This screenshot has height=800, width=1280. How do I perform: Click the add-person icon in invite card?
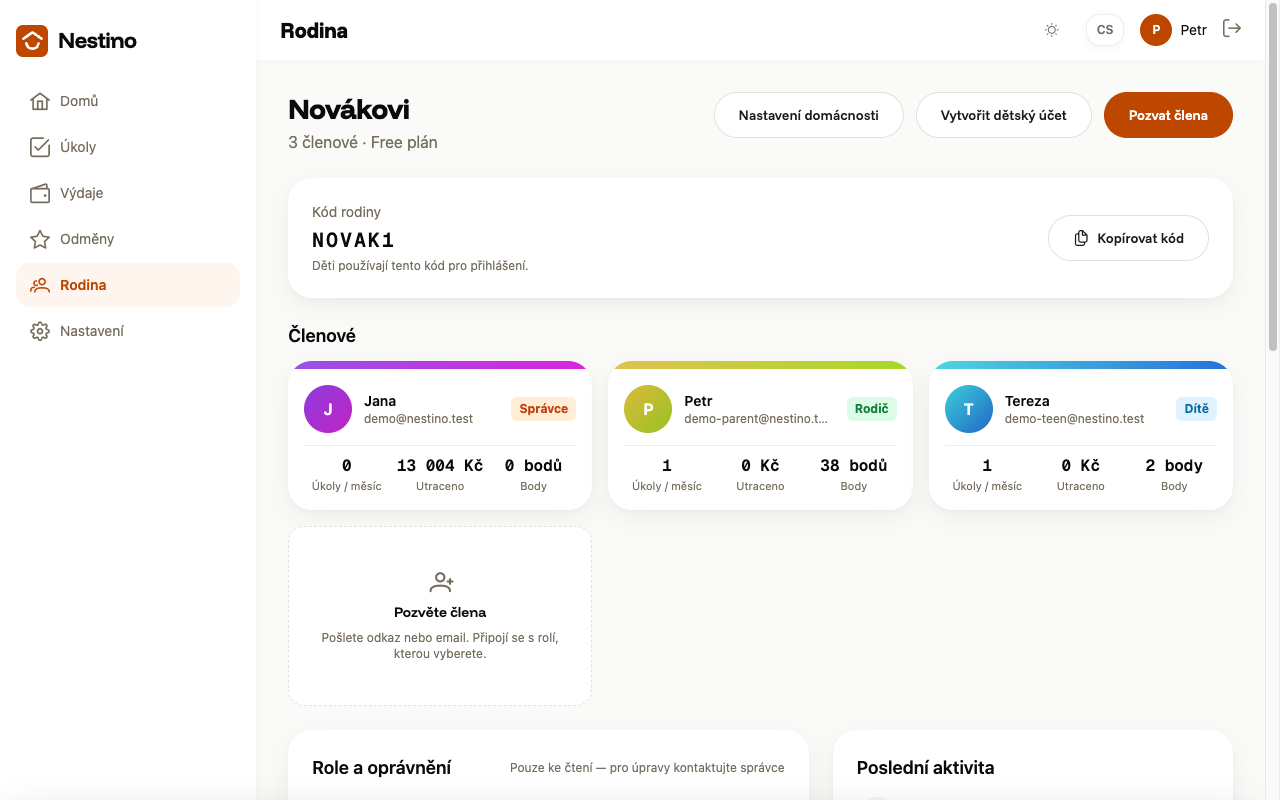coord(441,581)
